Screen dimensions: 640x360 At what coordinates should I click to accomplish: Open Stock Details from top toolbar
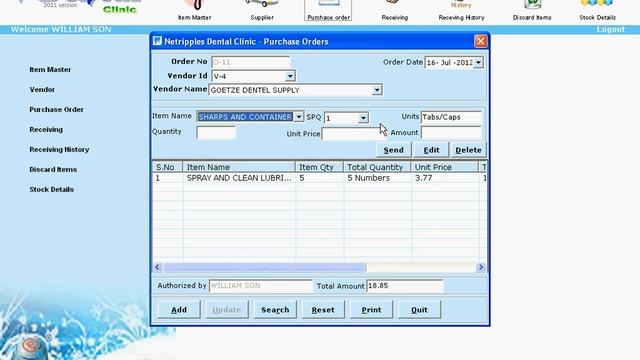click(x=597, y=11)
